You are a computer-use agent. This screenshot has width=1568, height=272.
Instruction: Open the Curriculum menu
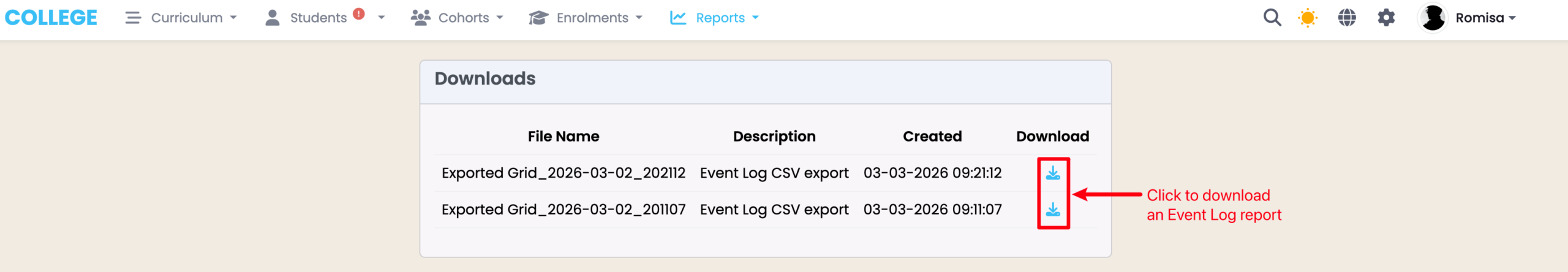[x=187, y=18]
